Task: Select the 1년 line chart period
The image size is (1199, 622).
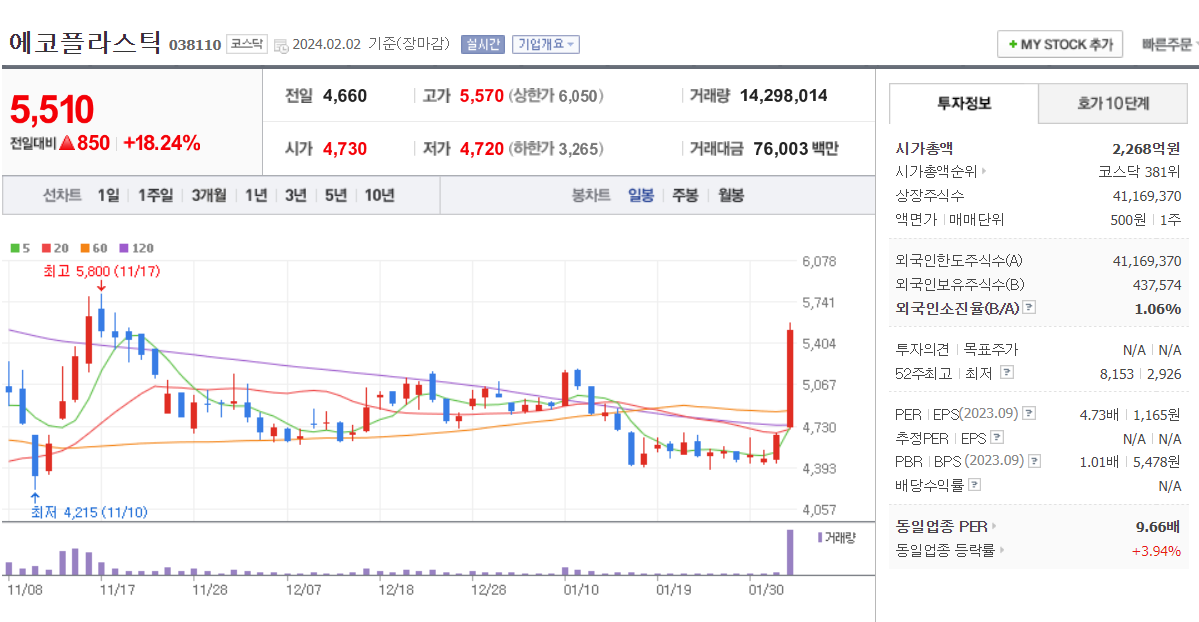Action: [x=256, y=195]
